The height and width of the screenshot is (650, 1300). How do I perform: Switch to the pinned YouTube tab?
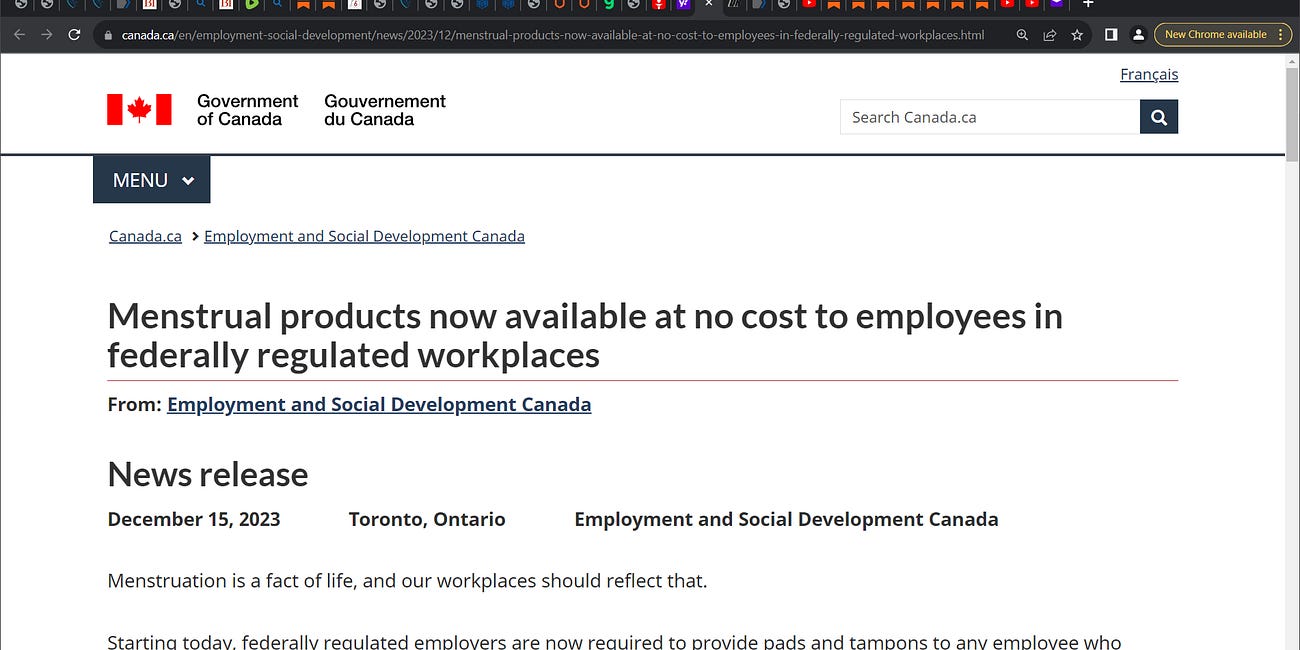(809, 5)
